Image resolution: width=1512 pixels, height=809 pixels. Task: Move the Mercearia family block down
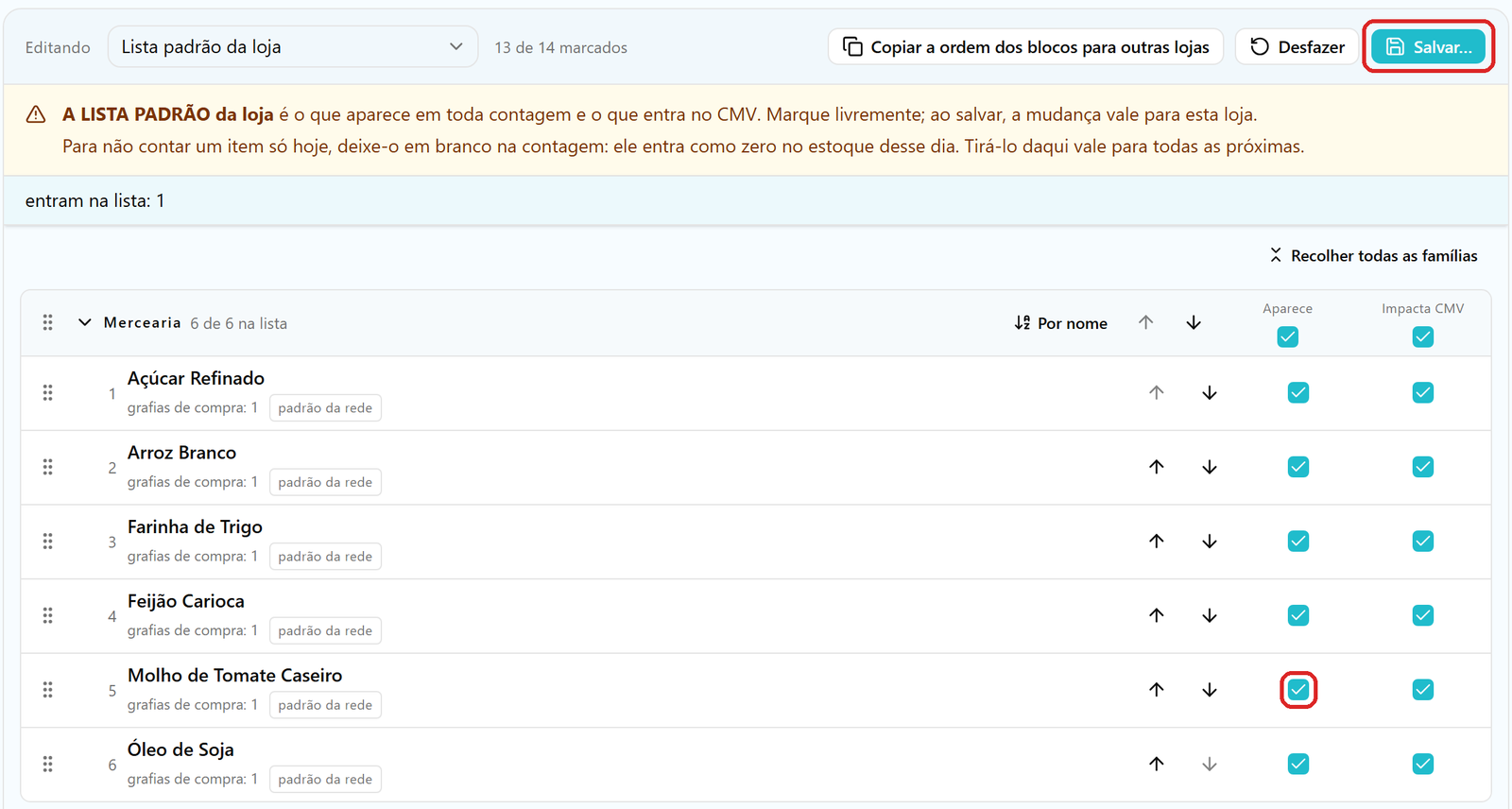coord(1194,323)
